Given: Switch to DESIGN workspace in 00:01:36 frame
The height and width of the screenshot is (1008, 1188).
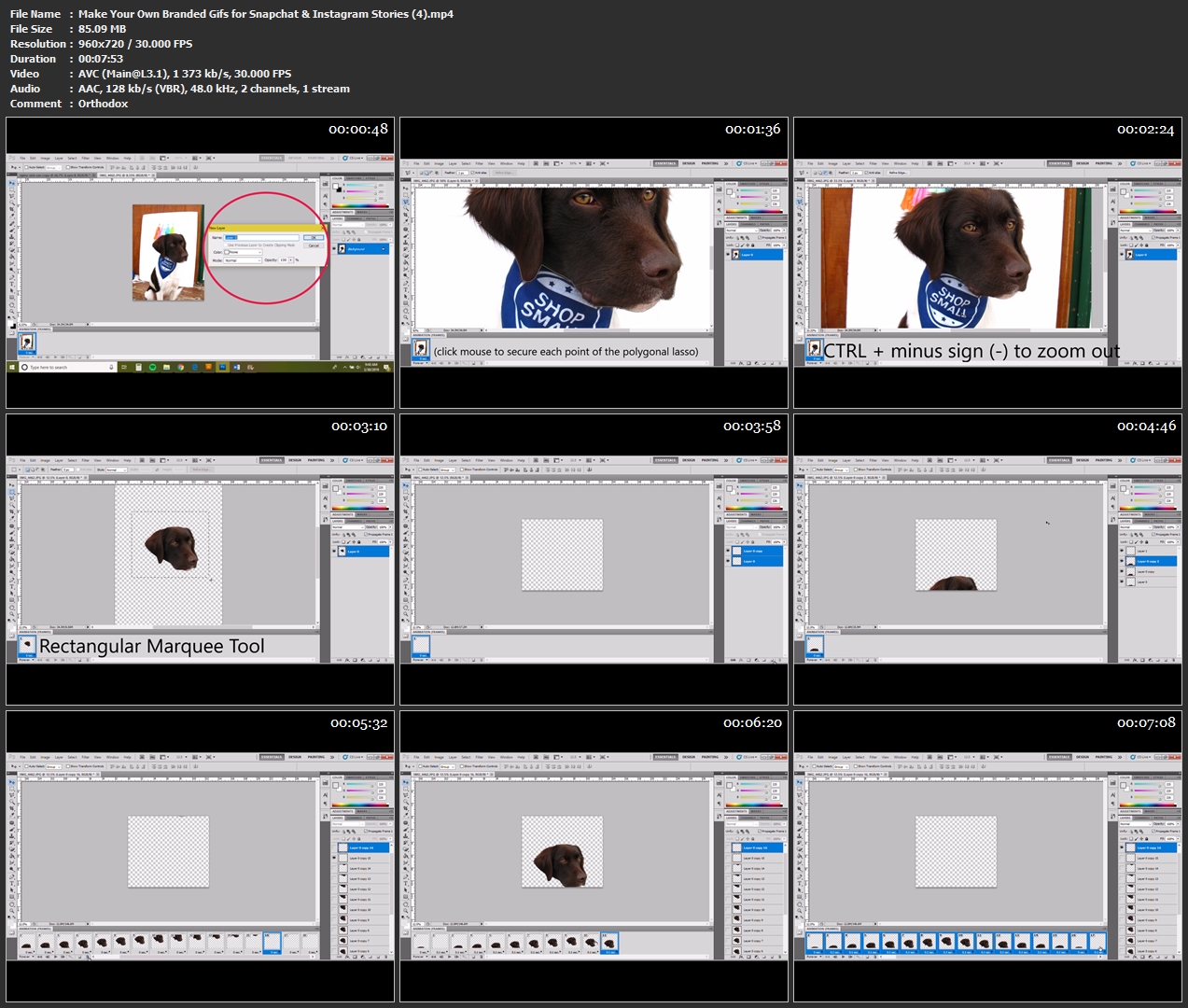Looking at the screenshot, I should 689,163.
